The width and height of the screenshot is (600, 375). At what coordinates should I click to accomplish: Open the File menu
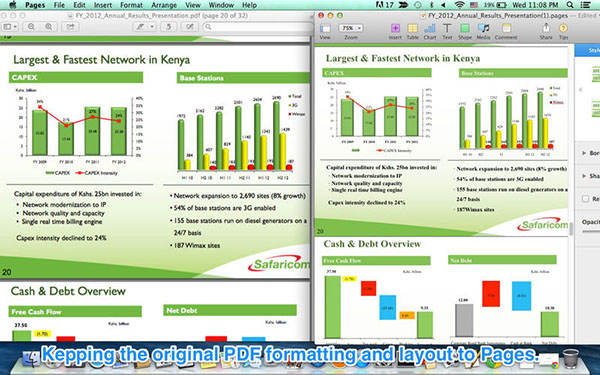(59, 5)
